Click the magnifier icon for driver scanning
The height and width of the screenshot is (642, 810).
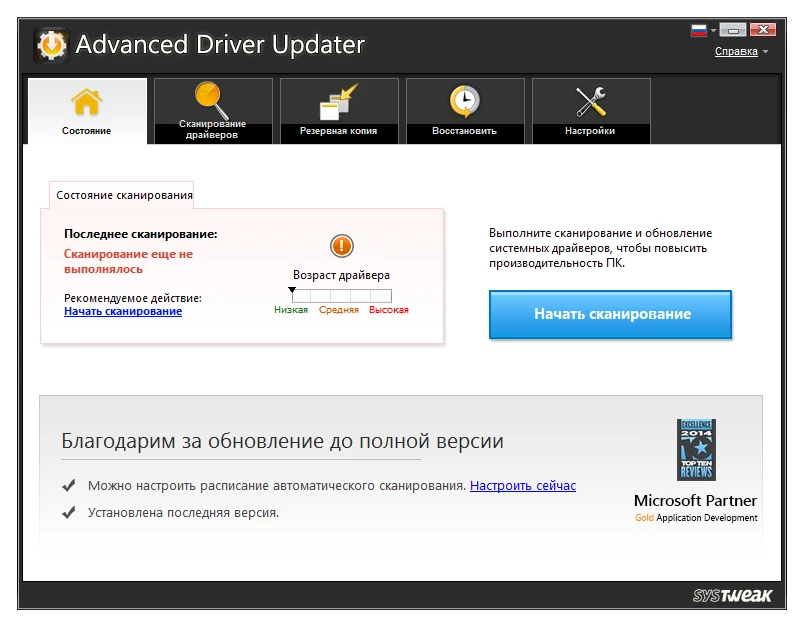[x=212, y=100]
